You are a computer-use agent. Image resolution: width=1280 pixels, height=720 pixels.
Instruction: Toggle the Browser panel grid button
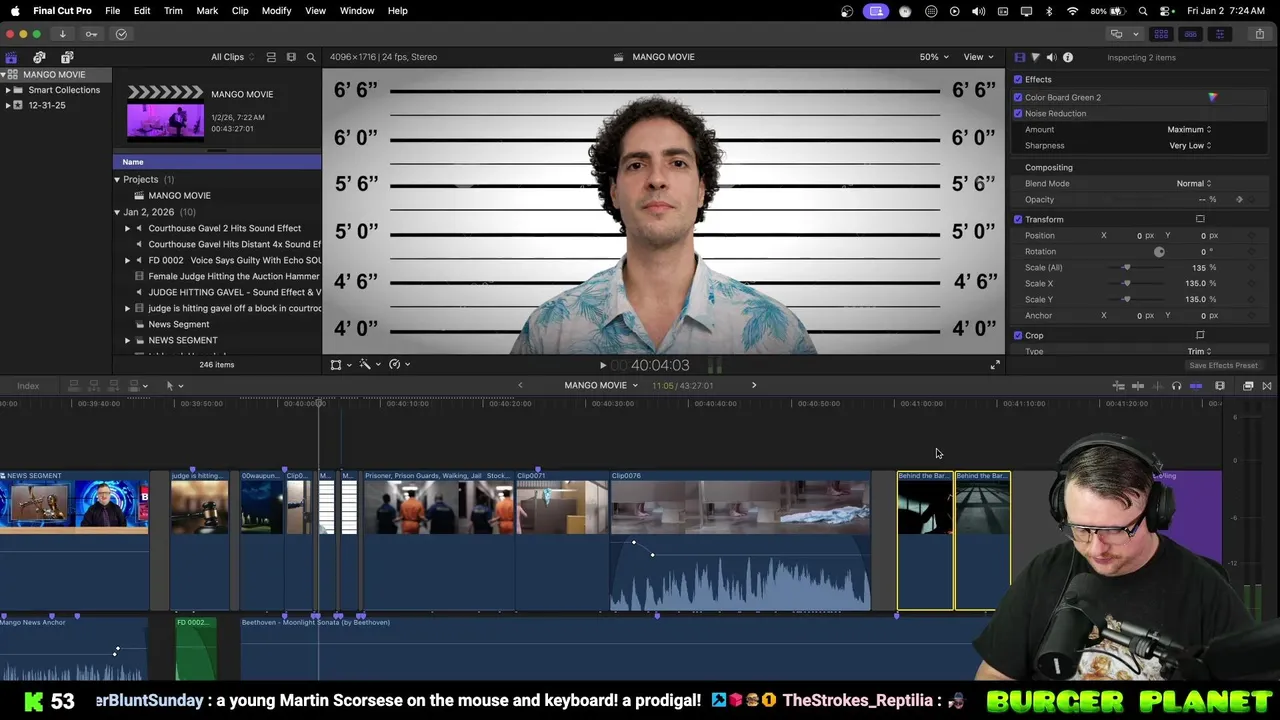tap(1162, 34)
